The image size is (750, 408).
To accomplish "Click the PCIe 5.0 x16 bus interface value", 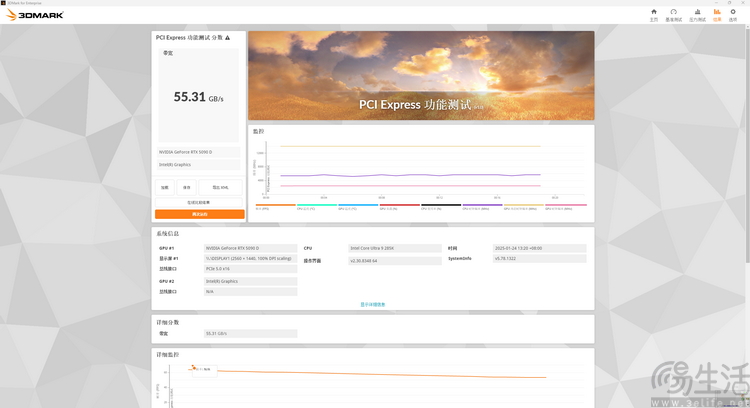I will tap(251, 269).
